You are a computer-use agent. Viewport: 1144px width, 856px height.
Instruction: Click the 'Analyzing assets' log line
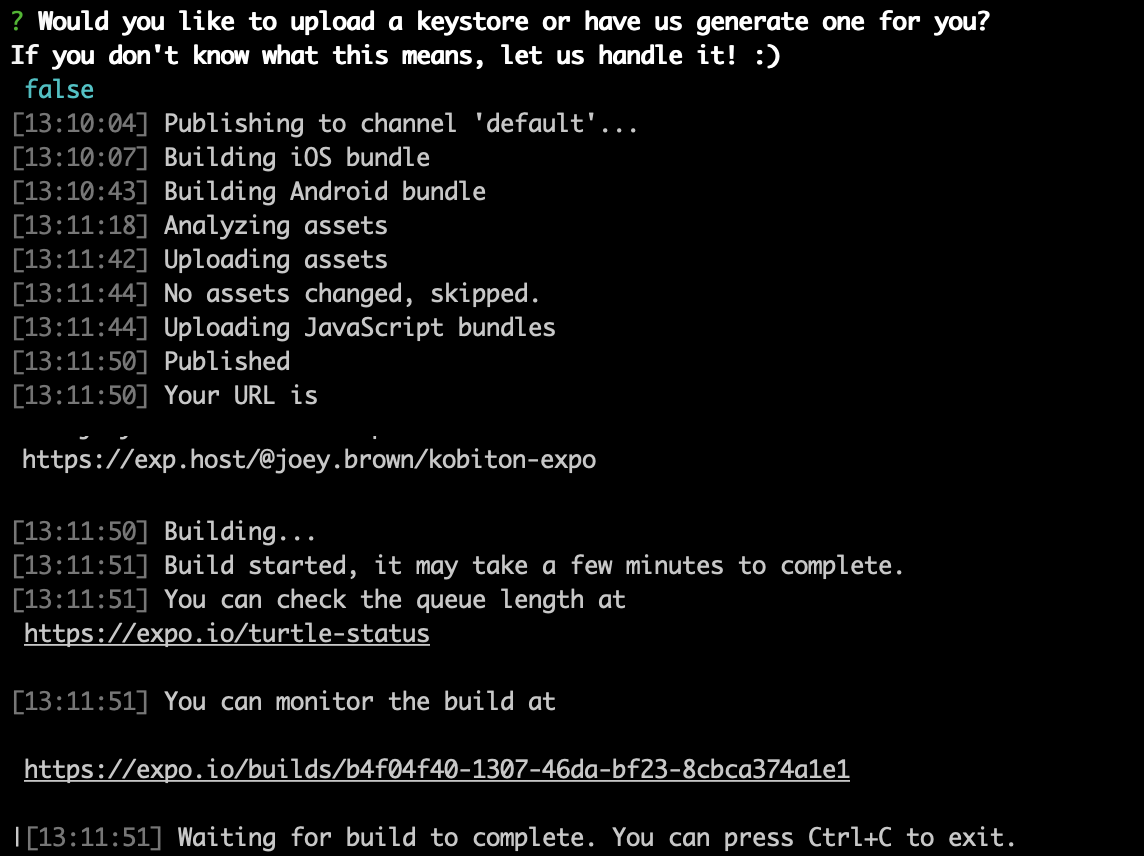275,226
